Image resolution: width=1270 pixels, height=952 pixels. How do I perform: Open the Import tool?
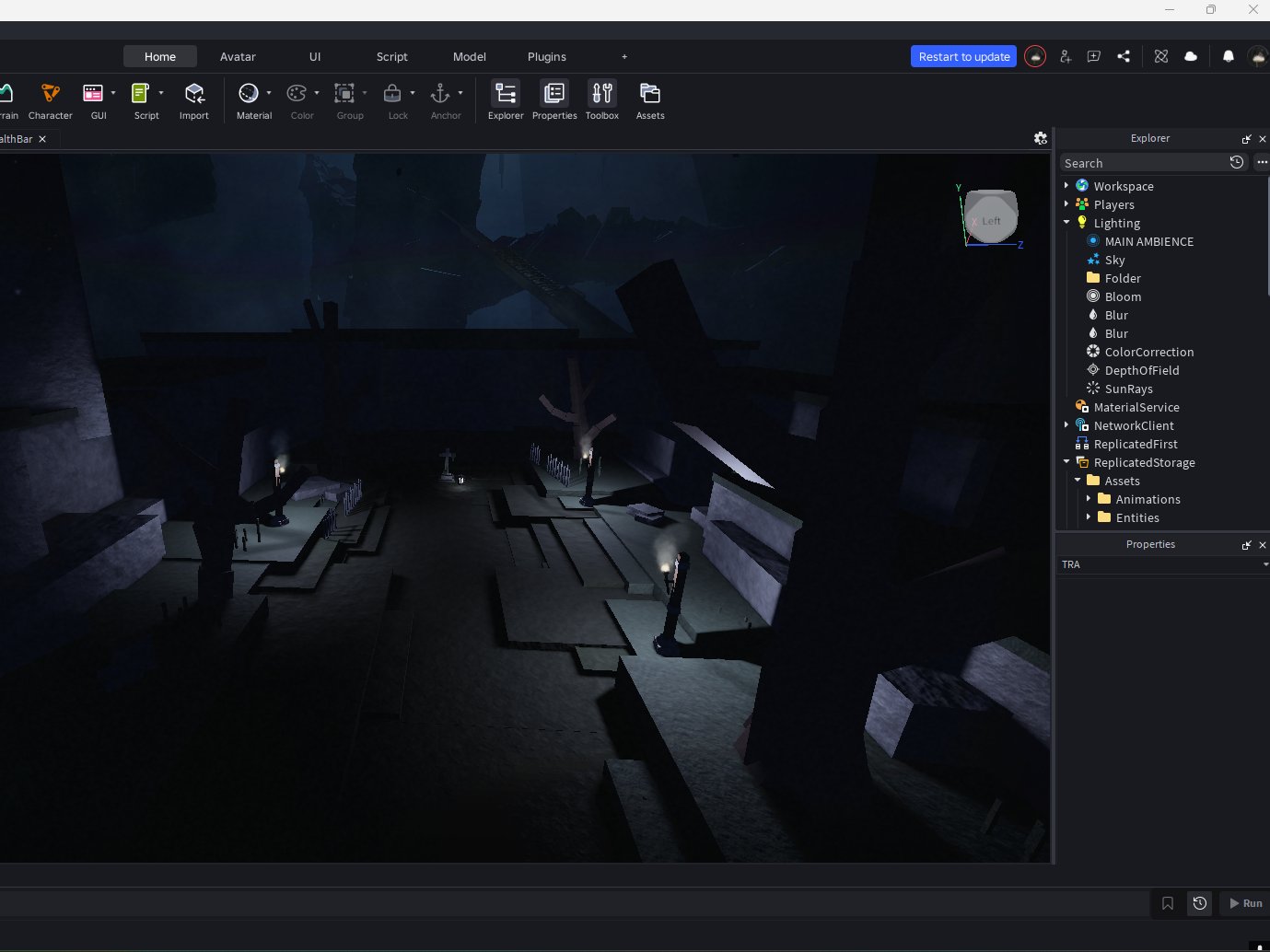point(194,100)
